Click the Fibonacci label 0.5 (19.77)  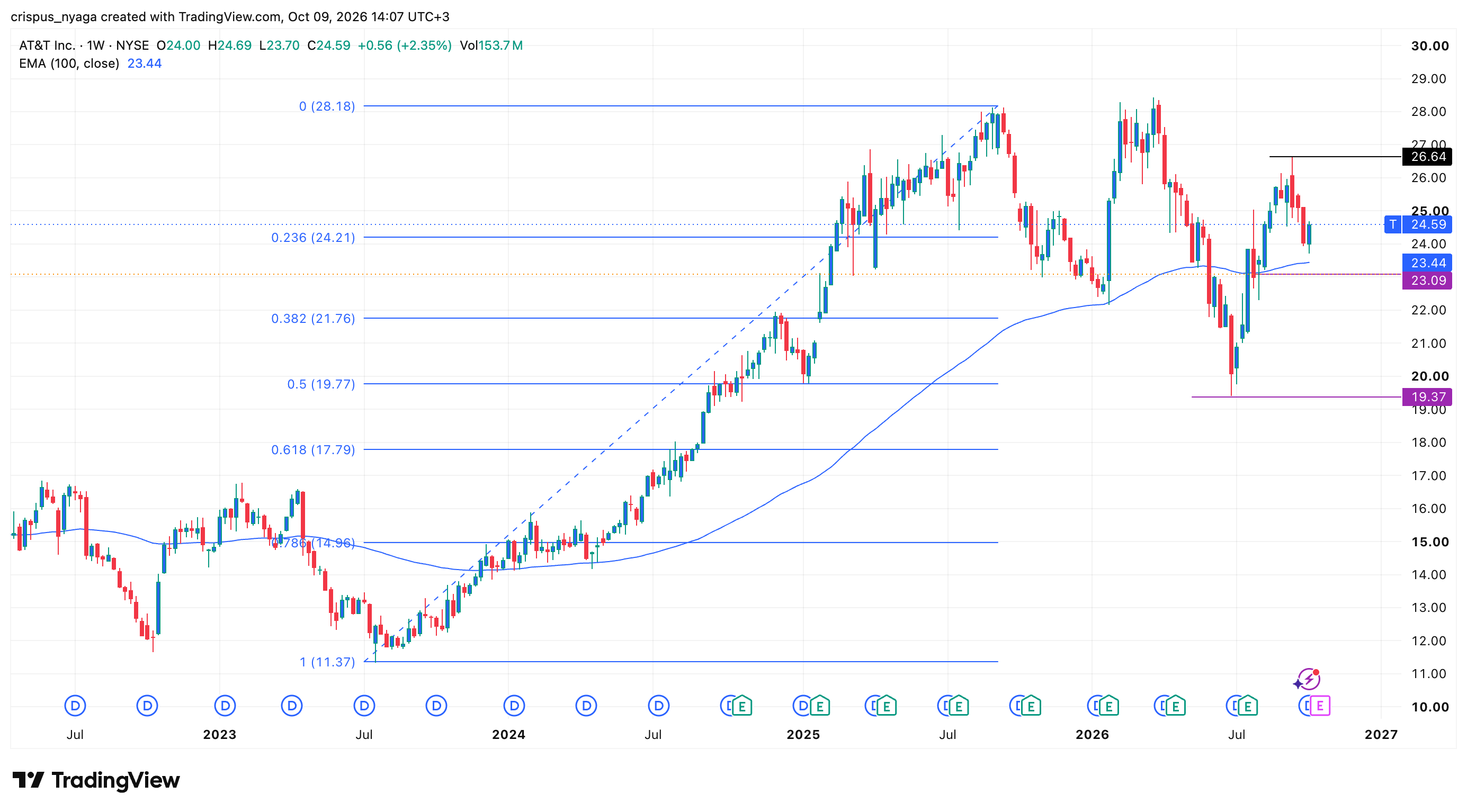[x=320, y=384]
